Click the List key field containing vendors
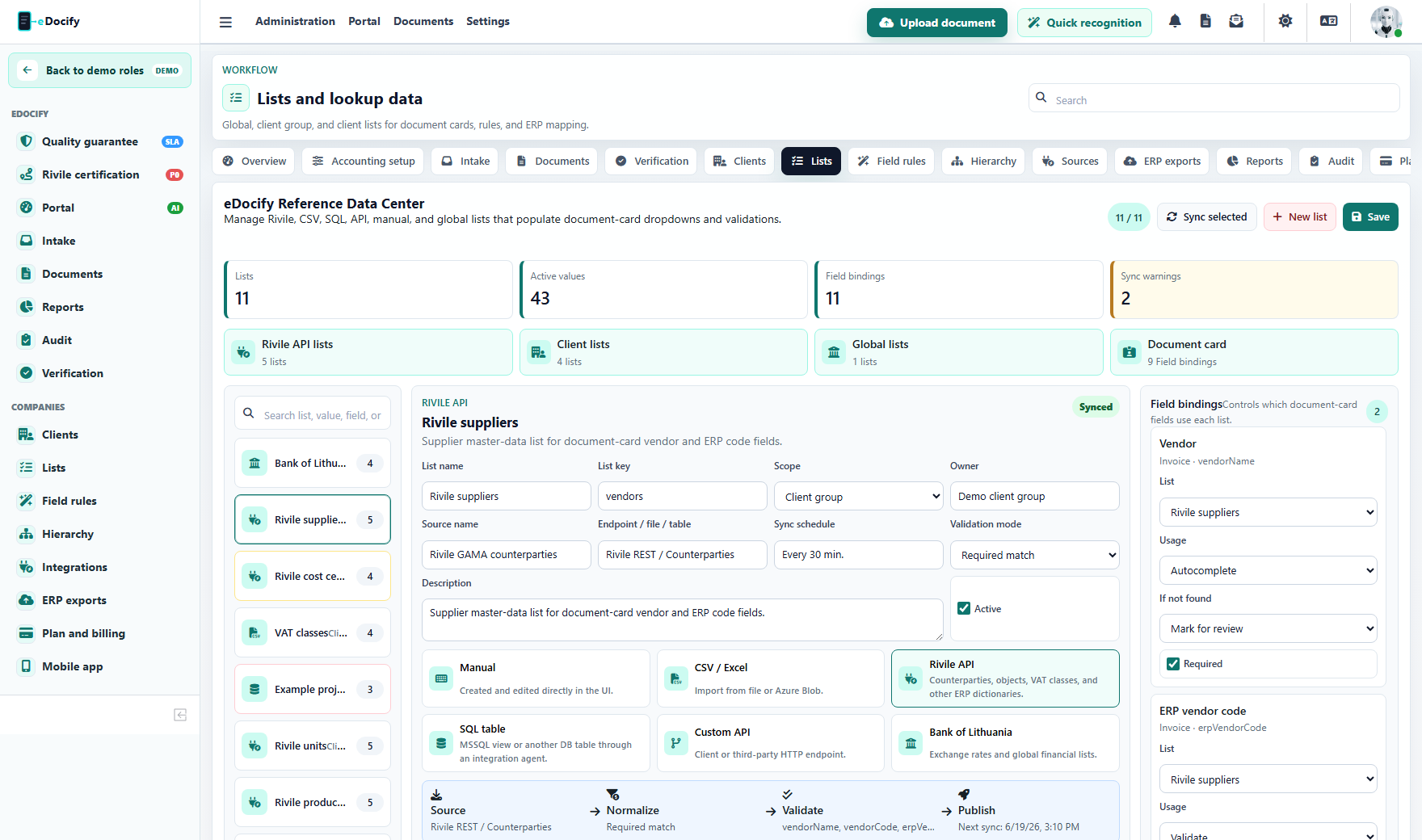Screen dimensions: 1422x840 coord(683,496)
